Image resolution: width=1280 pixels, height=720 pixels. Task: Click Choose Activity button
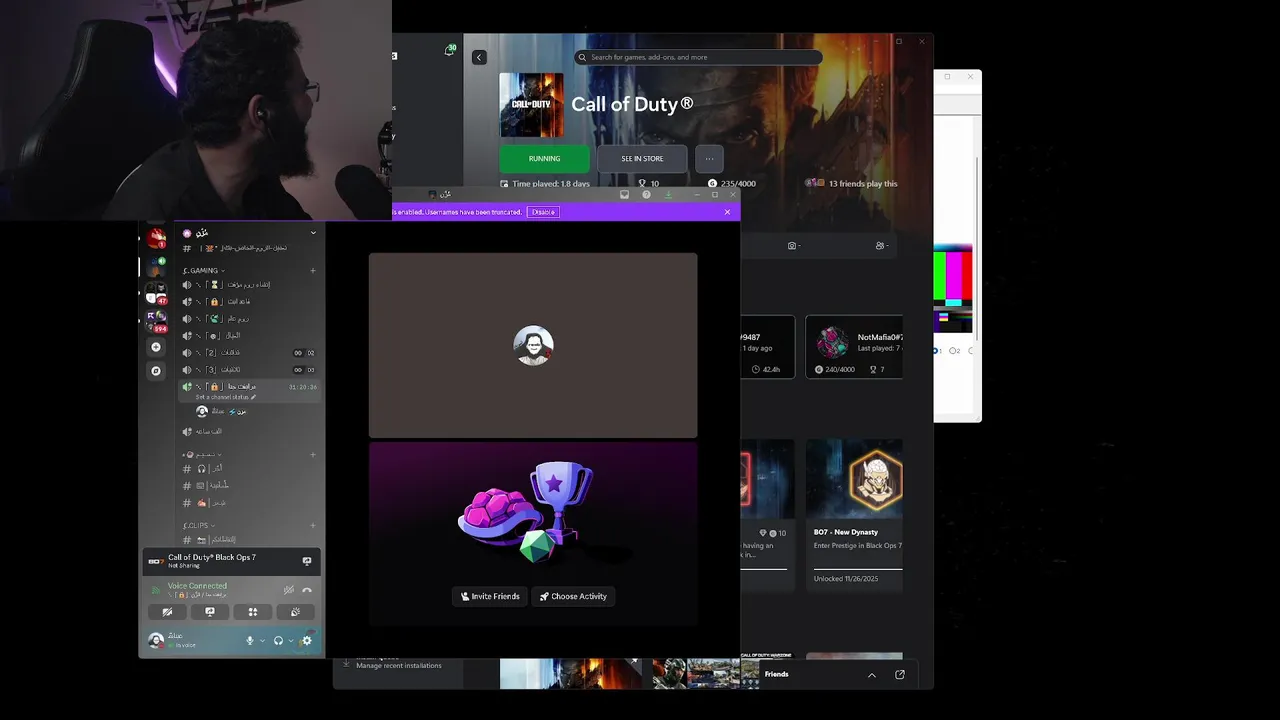coord(573,596)
